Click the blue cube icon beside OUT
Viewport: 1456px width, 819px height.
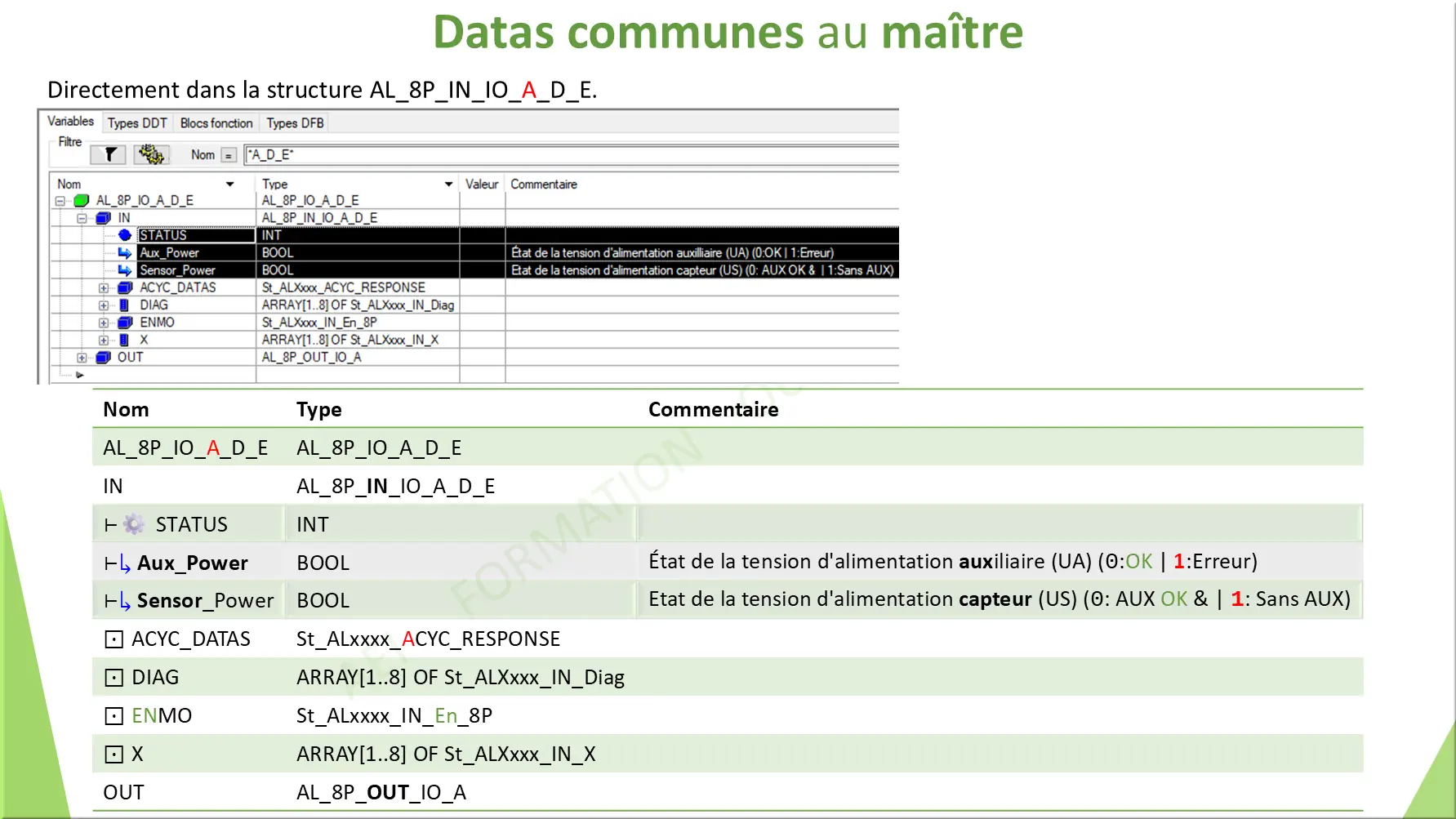(103, 358)
